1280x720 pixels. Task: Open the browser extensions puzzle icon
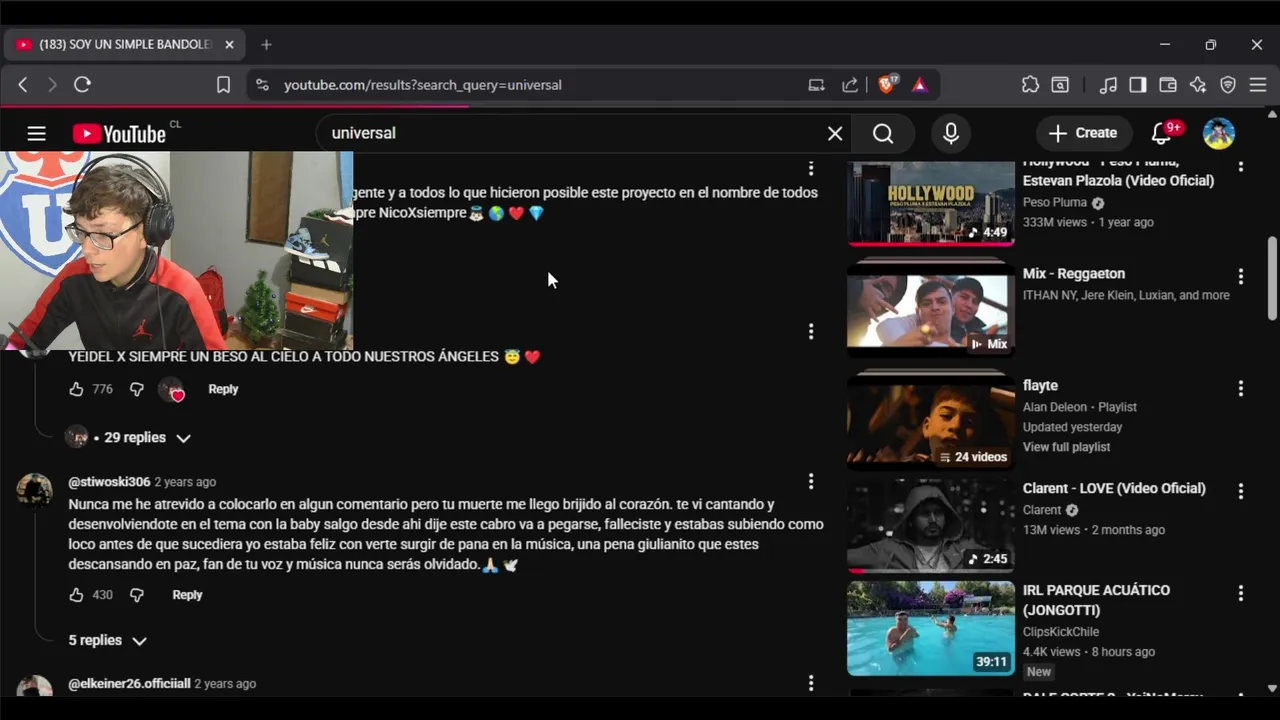click(x=1030, y=85)
